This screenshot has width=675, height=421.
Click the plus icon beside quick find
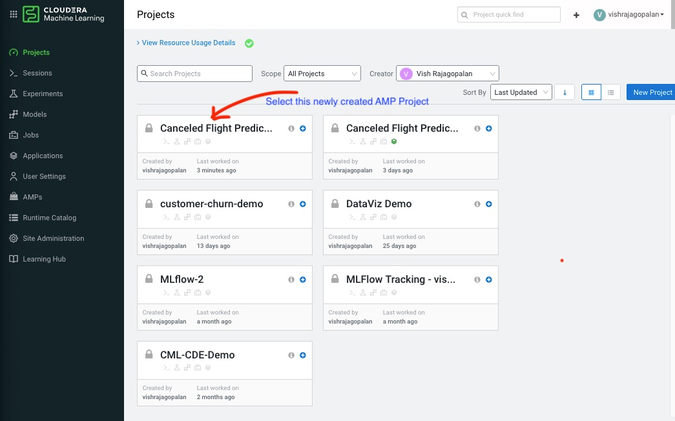click(576, 15)
